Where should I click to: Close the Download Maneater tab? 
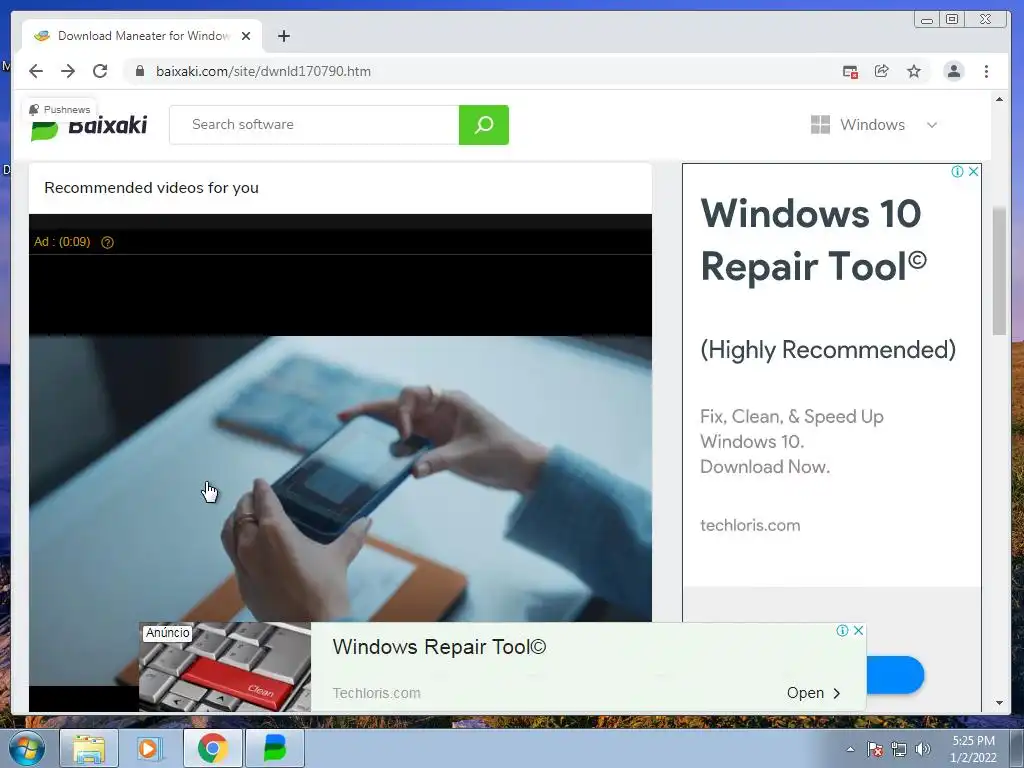coord(246,36)
